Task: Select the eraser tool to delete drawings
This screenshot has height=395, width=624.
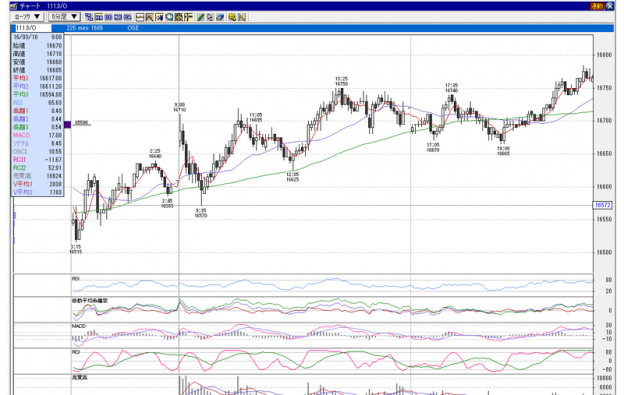Action: coord(220,17)
